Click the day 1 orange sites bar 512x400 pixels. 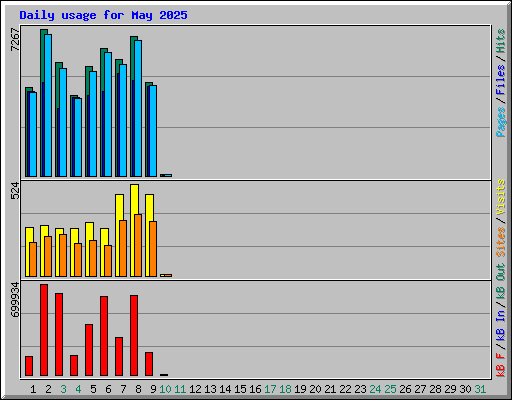pos(33,259)
